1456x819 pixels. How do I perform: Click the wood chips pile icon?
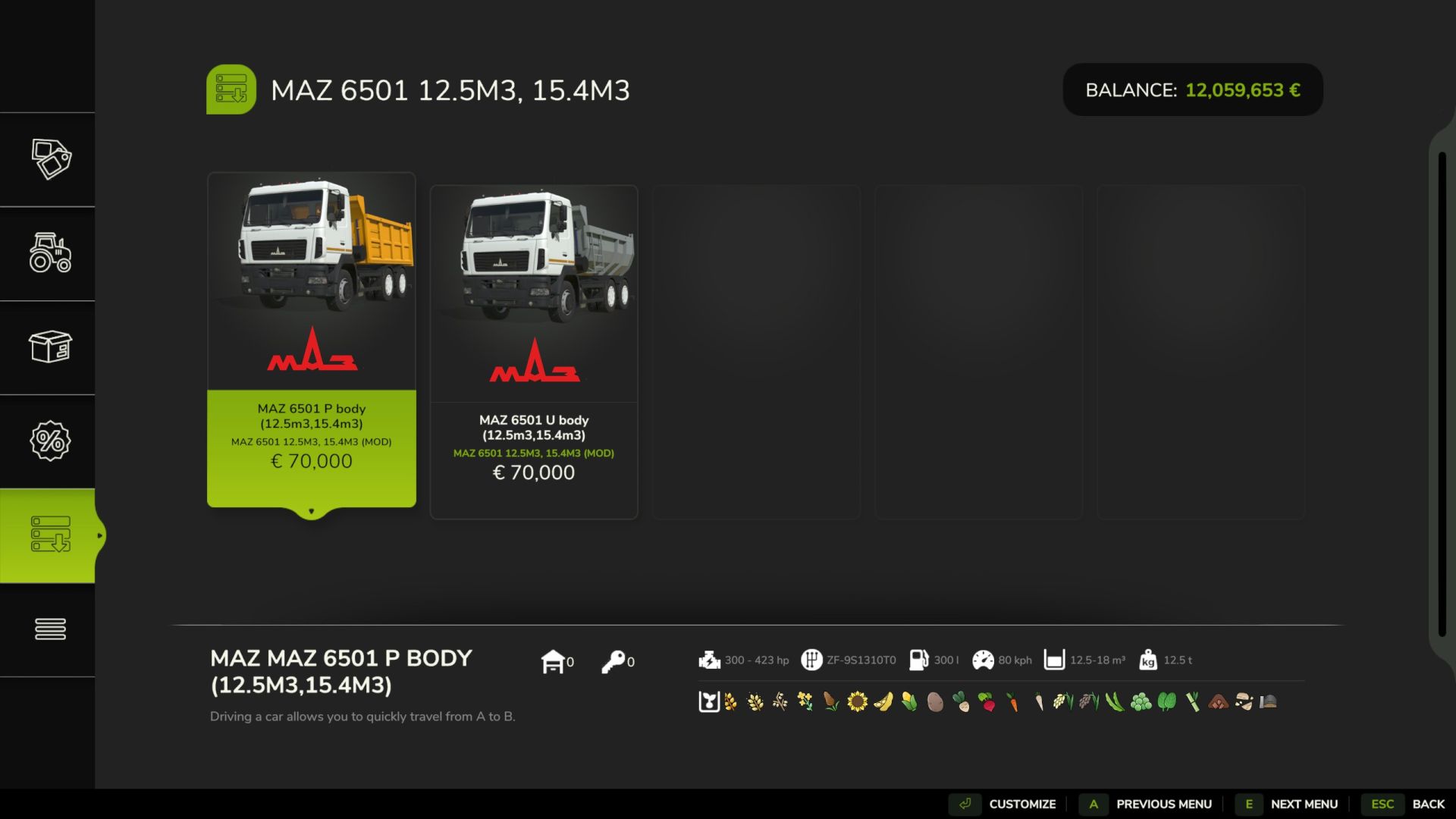pos(1218,701)
